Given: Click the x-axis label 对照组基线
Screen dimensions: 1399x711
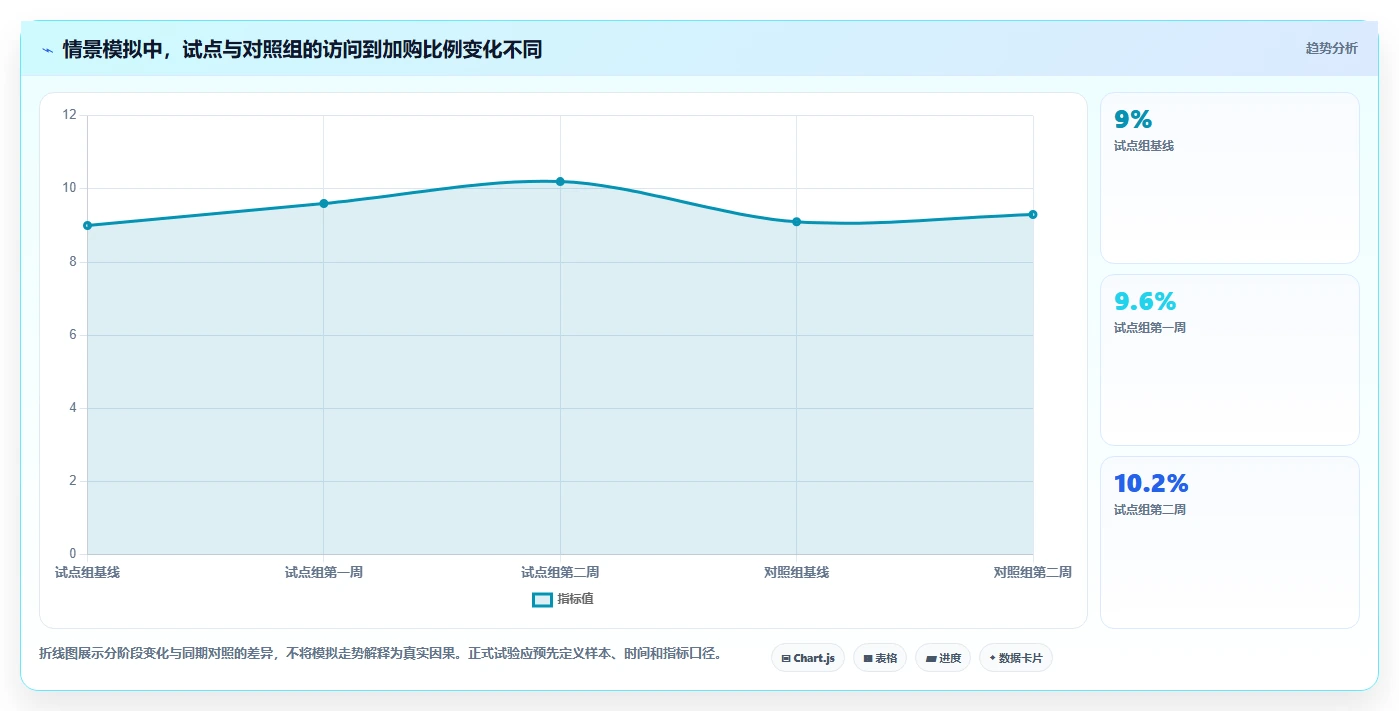Looking at the screenshot, I should click(x=797, y=573).
